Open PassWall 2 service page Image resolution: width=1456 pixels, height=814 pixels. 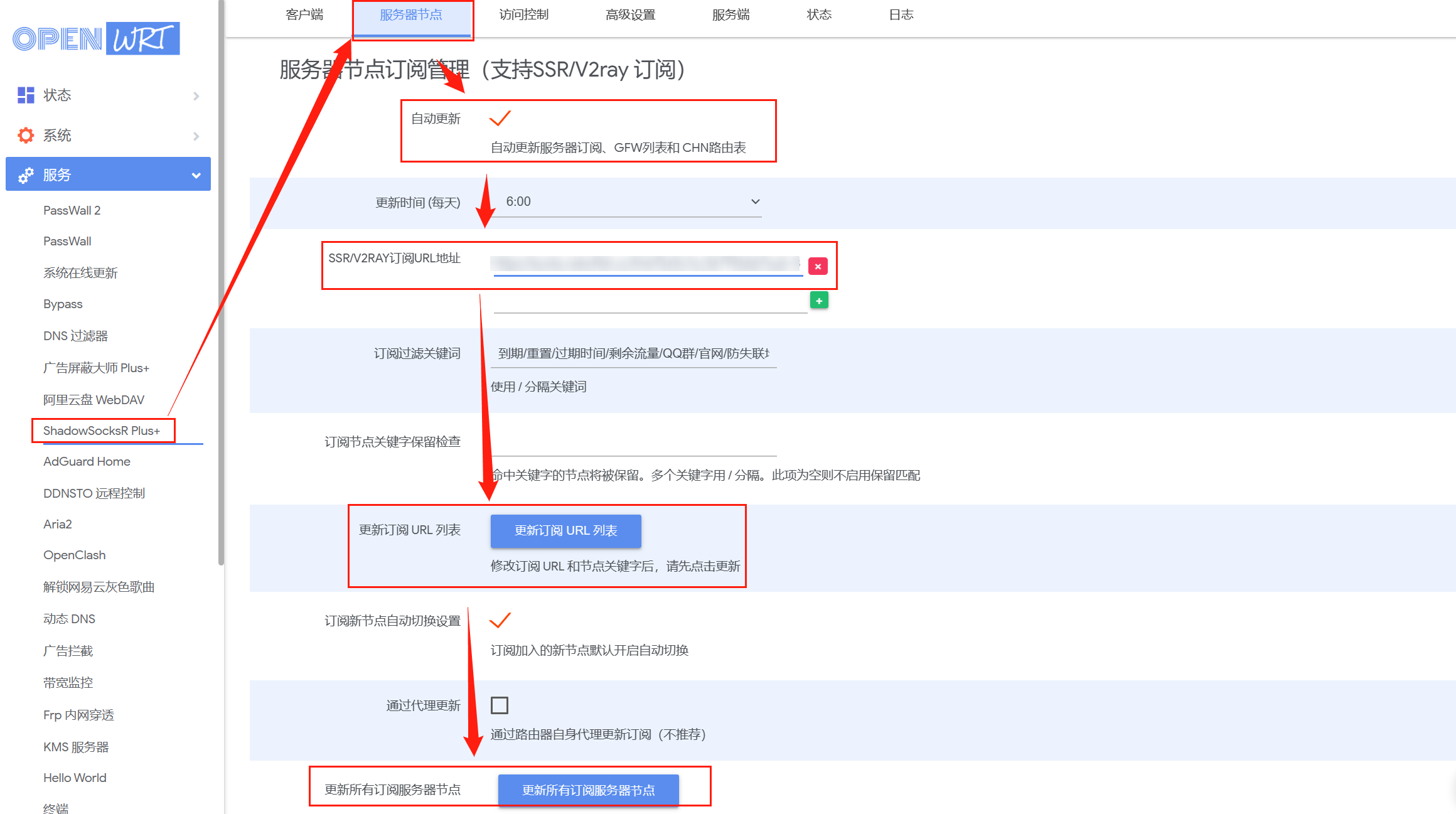[72, 210]
